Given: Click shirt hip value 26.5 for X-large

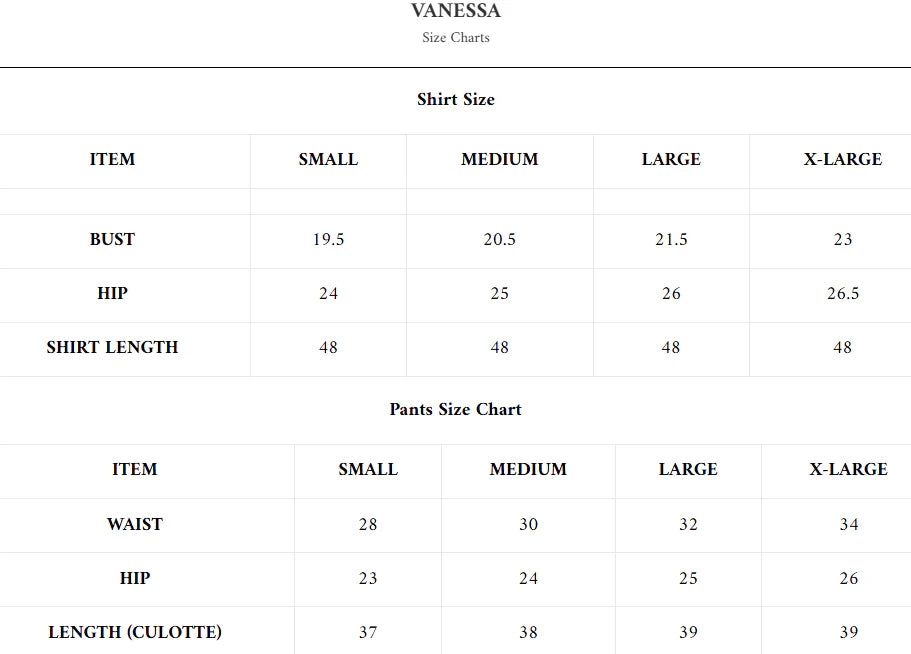Looking at the screenshot, I should 843,293.
